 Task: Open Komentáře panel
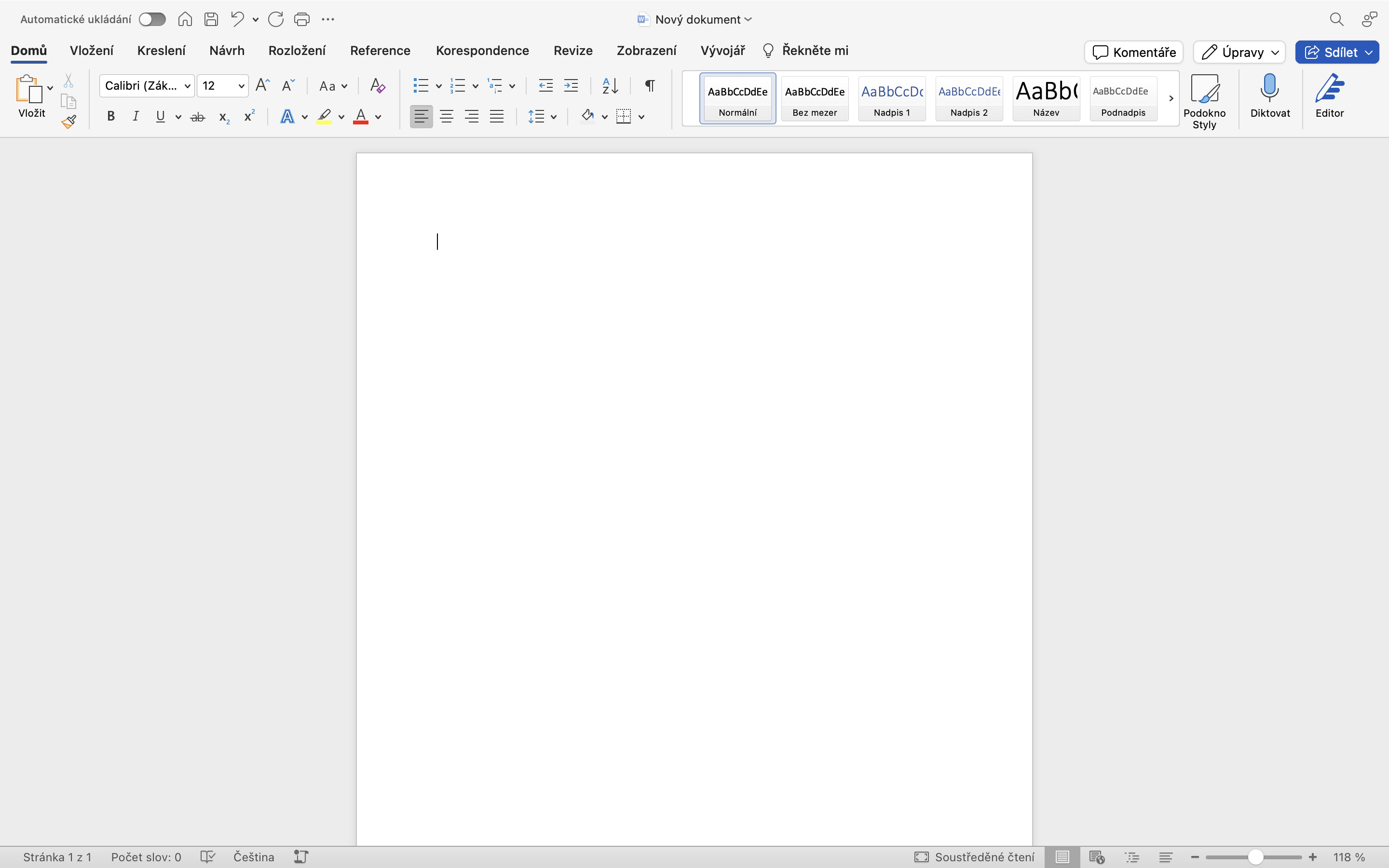1133,52
